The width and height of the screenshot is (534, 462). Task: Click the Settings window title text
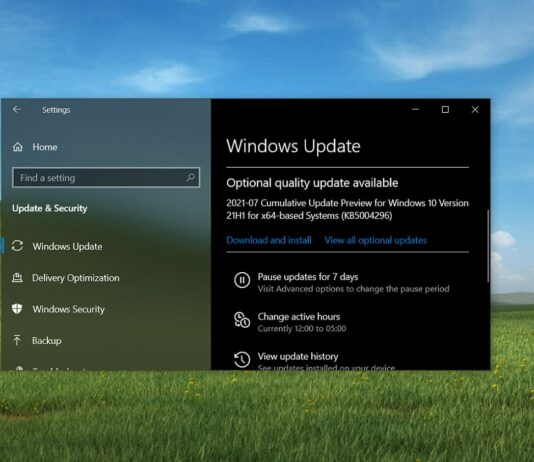(x=56, y=110)
